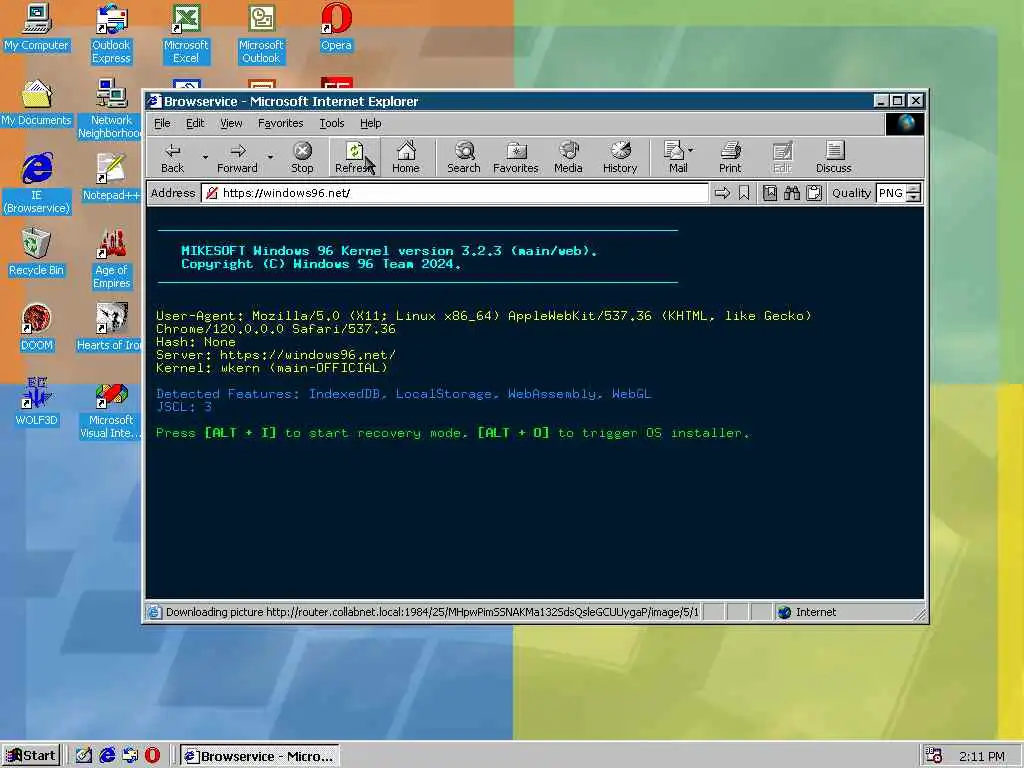Image resolution: width=1024 pixels, height=768 pixels.
Task: Click the Quality PNG field
Action: pos(891,193)
